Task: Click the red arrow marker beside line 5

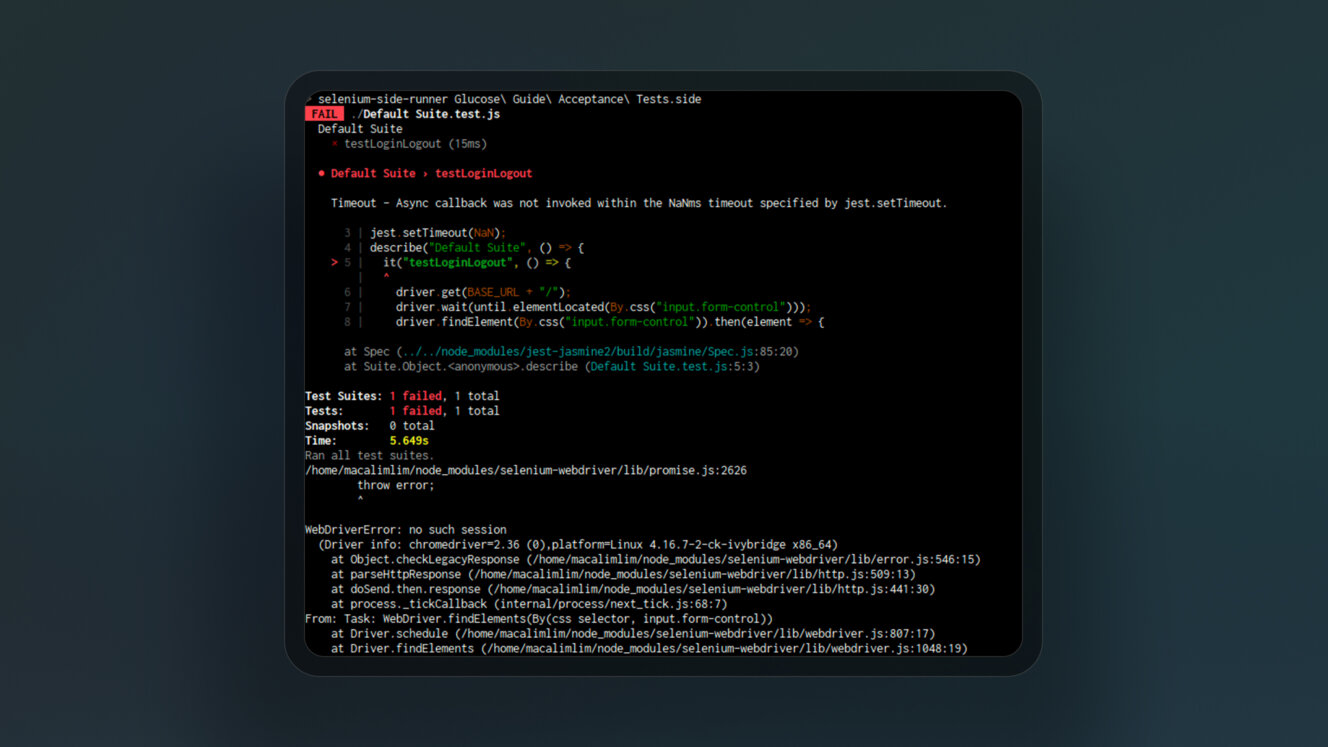Action: click(x=334, y=263)
